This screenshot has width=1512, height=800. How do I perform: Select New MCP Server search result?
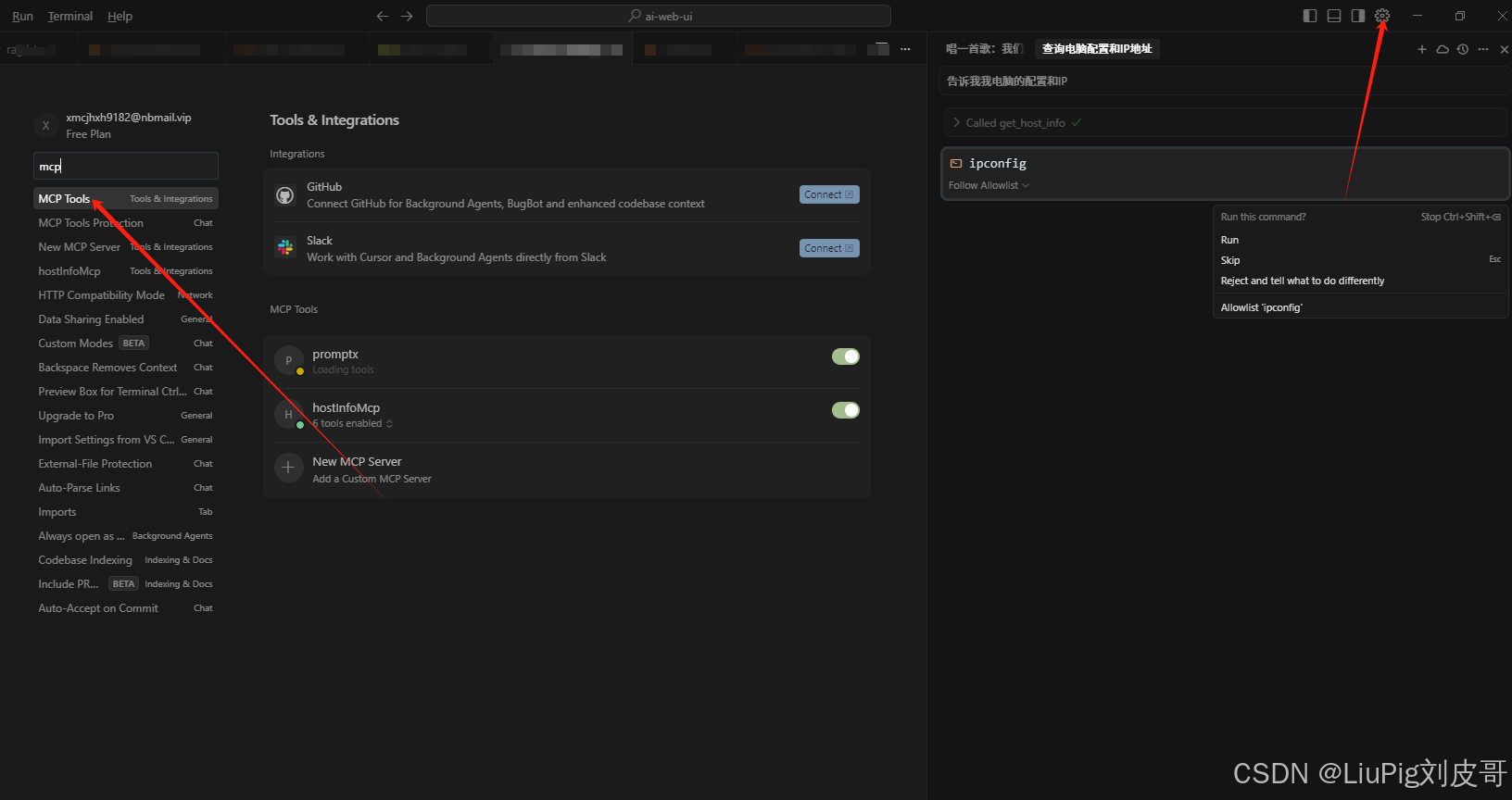point(126,247)
